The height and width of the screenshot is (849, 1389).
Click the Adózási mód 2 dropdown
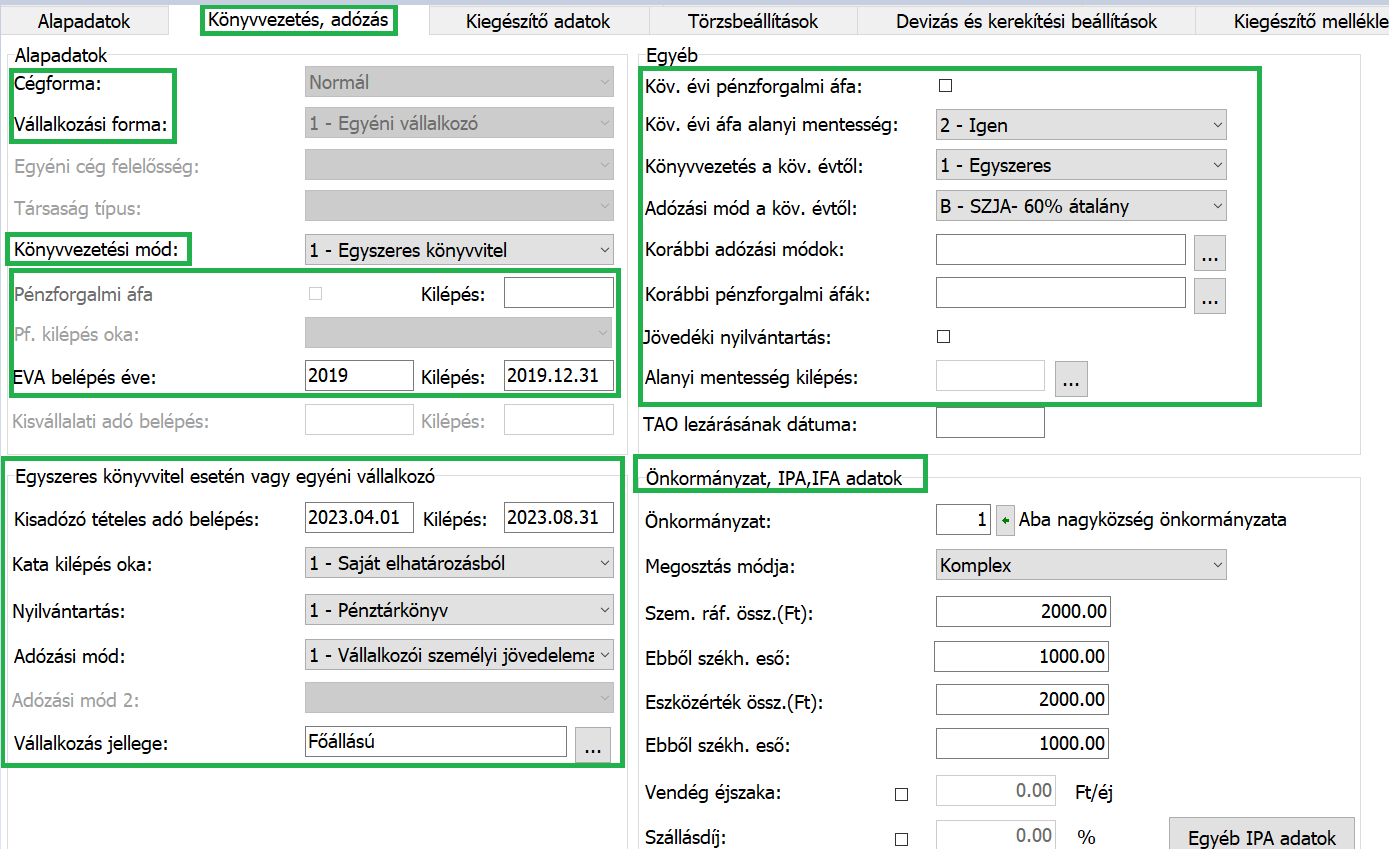(459, 697)
